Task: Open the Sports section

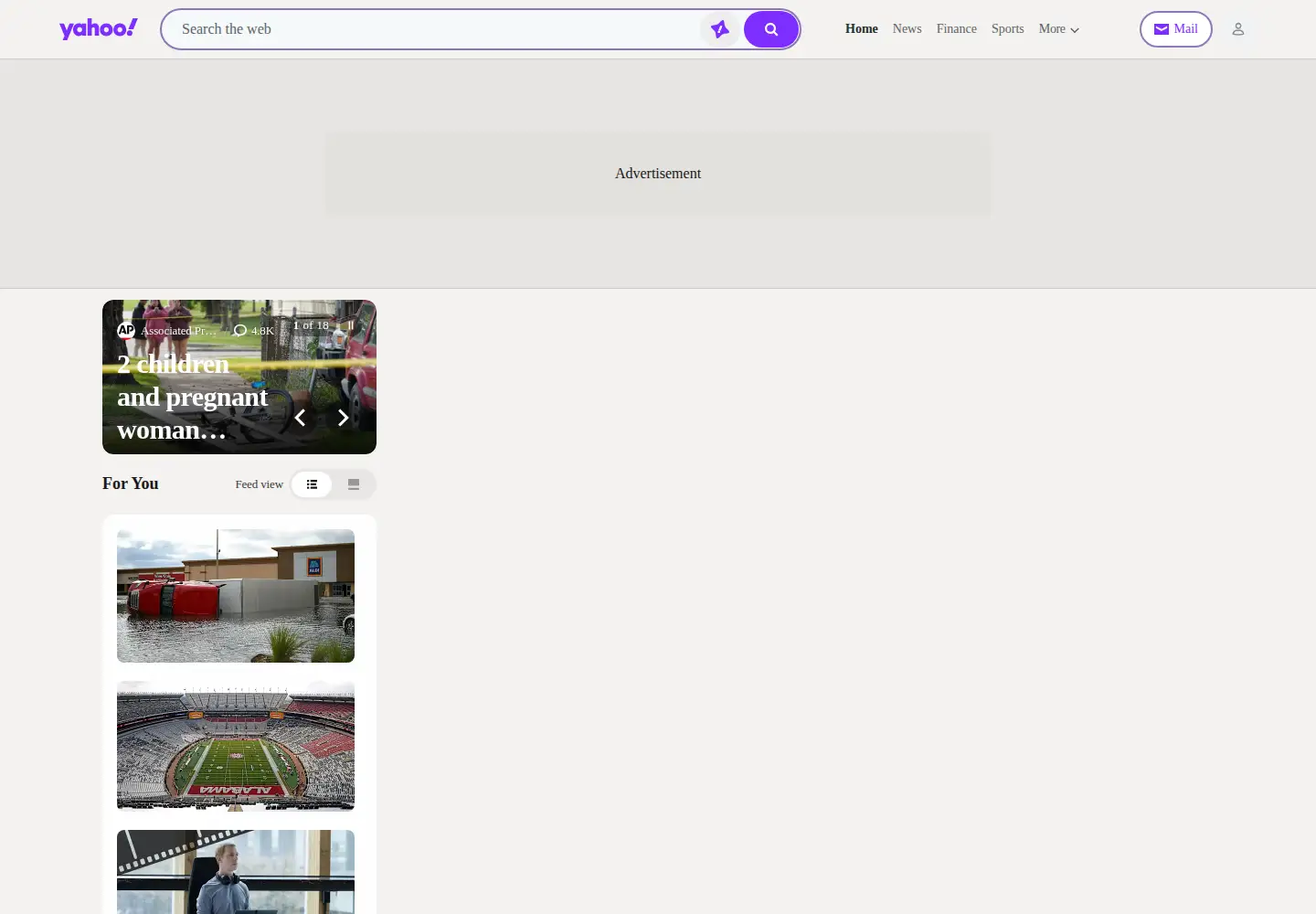Action: click(x=1008, y=29)
